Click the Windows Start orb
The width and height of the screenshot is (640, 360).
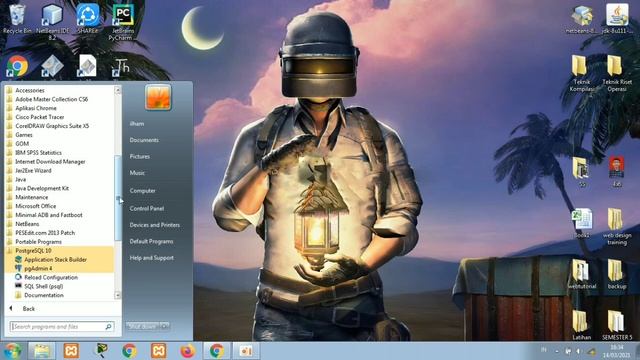13,351
